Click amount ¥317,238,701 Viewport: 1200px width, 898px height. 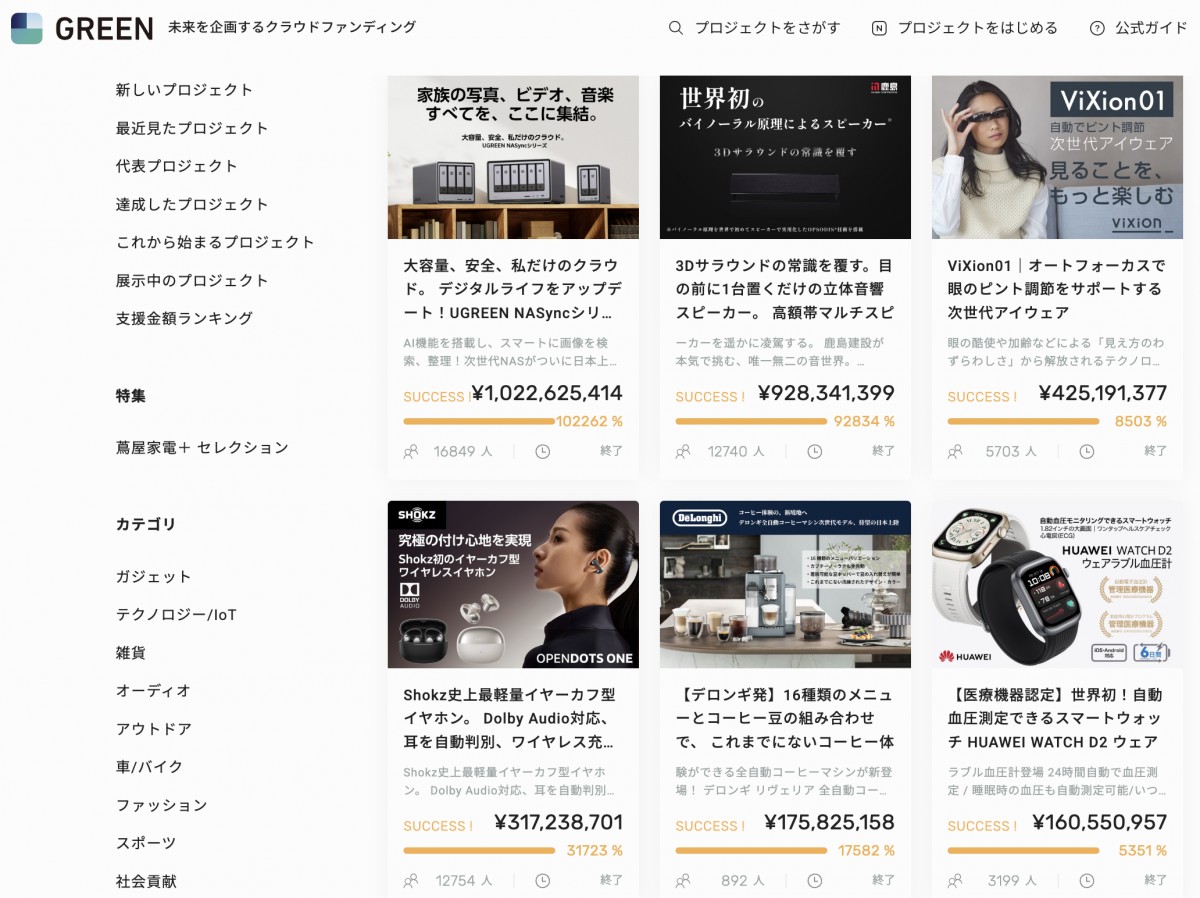pos(558,823)
